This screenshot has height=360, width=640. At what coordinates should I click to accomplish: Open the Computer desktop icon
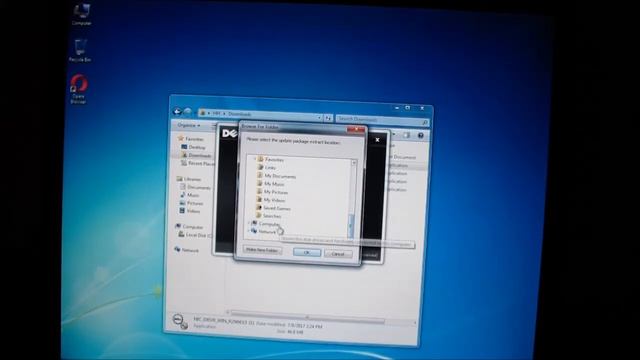[x=82, y=15]
